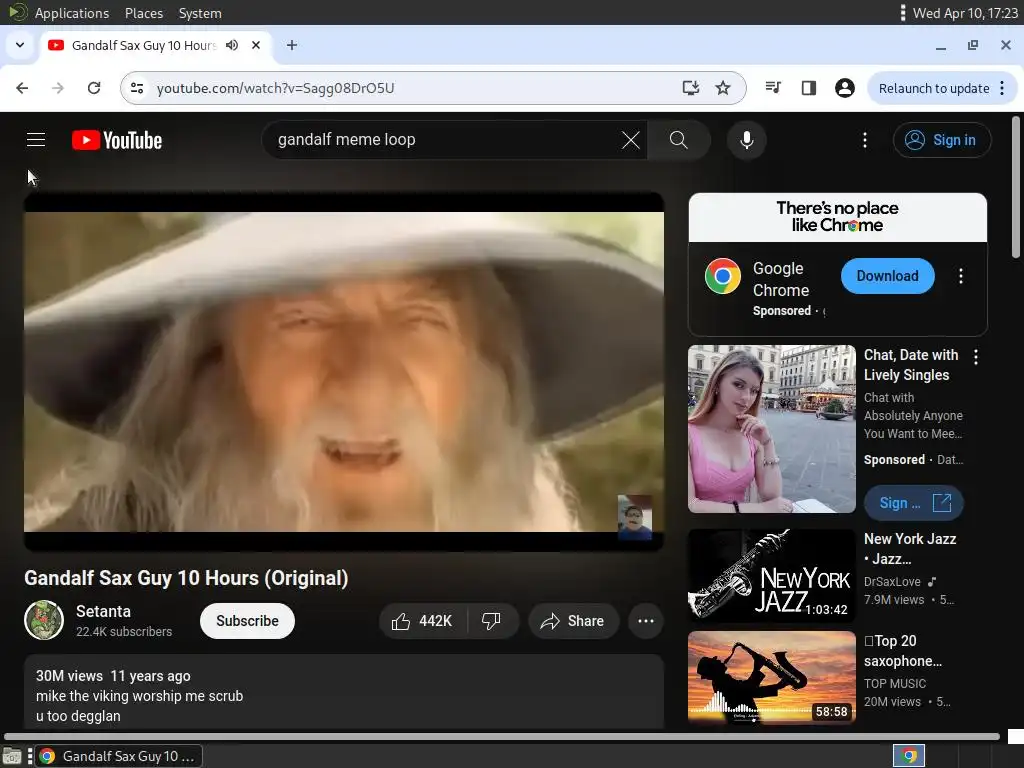The image size is (1024, 768).
Task: Open YouTube settings three-dot menu
Action: pos(865,140)
